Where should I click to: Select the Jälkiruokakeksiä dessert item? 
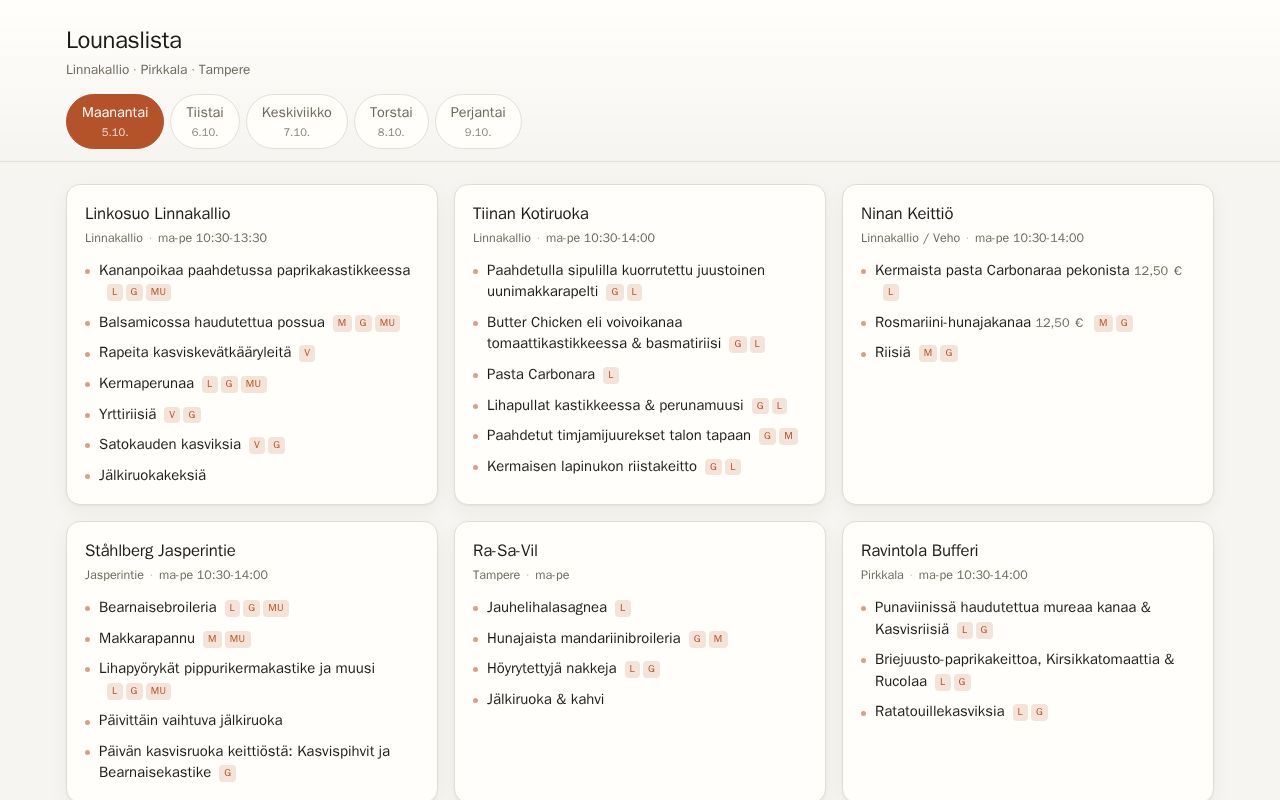(x=152, y=475)
